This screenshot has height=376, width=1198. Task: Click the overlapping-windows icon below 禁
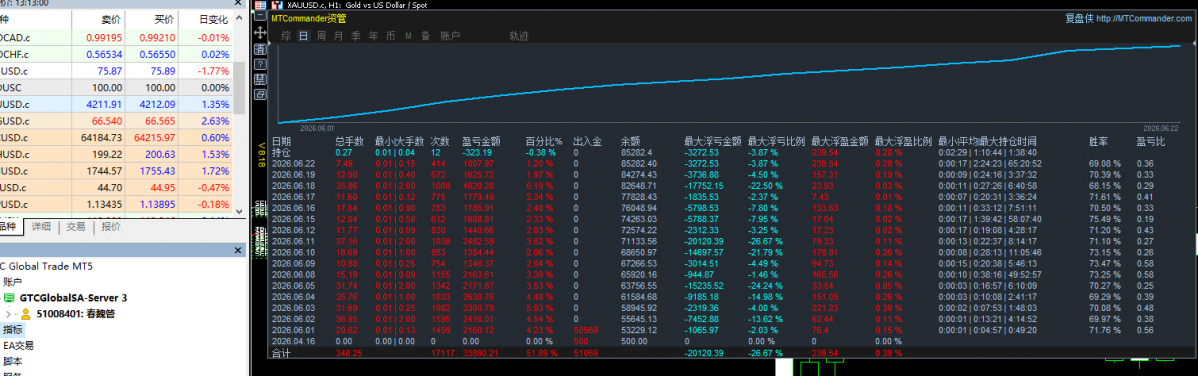(261, 94)
